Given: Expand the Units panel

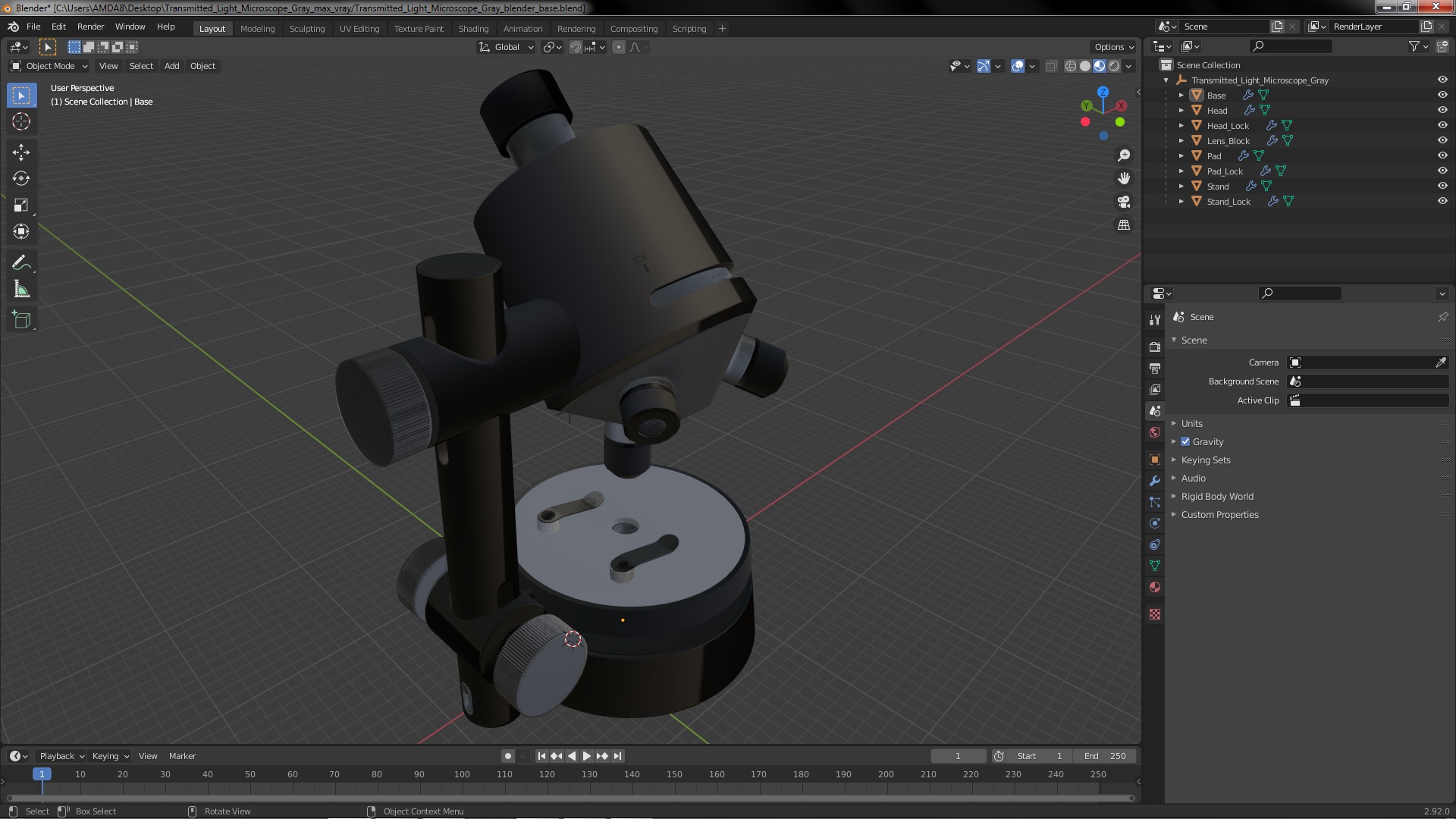Looking at the screenshot, I should (x=1191, y=423).
